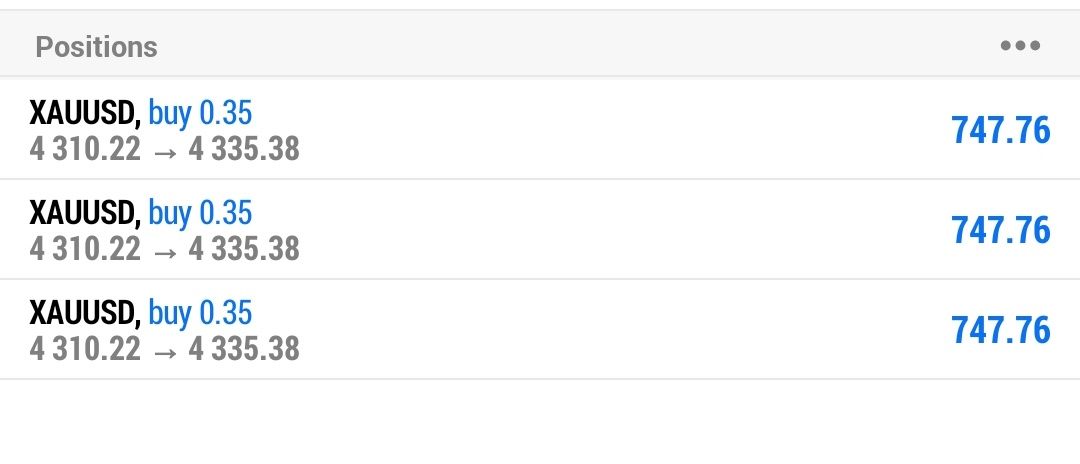Tap current price 4 335.38 in third position
This screenshot has height=464, width=1080.
click(244, 348)
